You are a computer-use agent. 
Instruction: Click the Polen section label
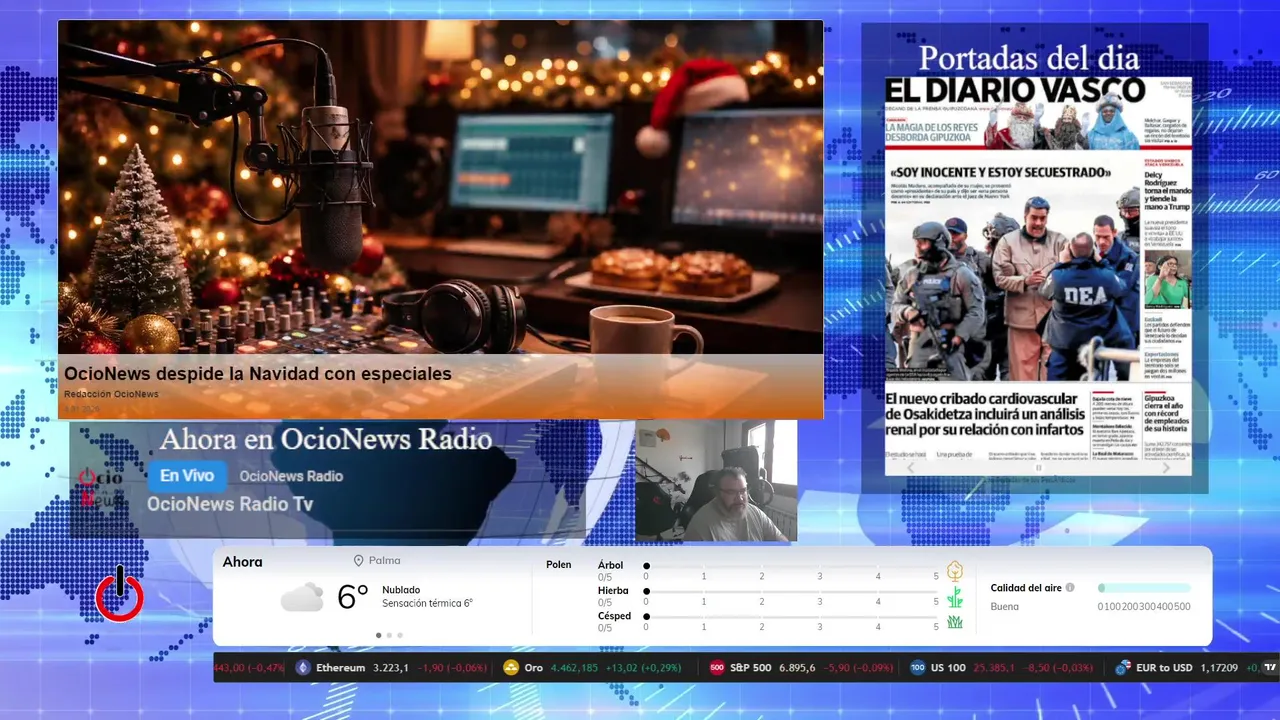click(x=559, y=565)
